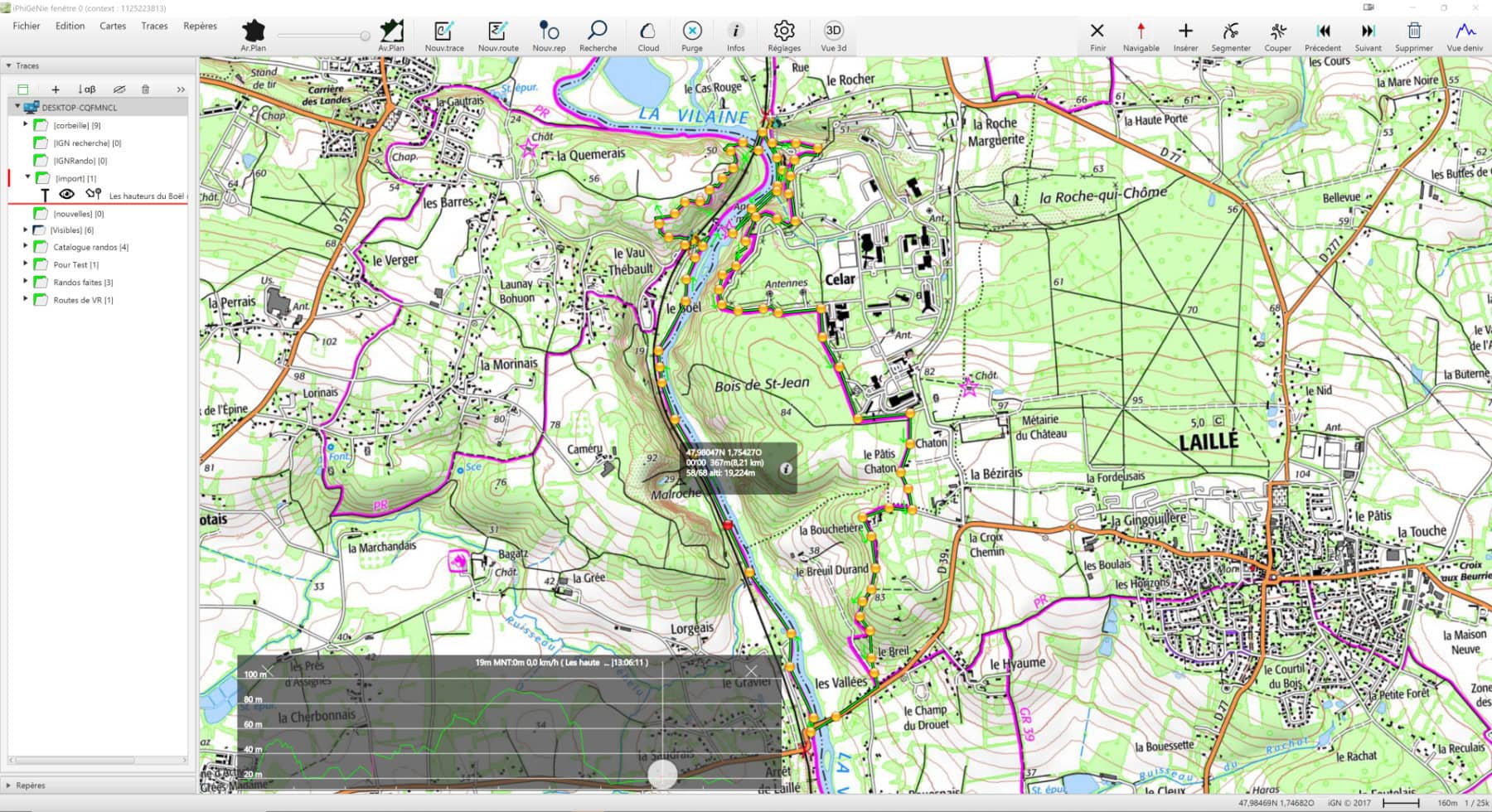The image size is (1492, 812).
Task: Toggle the [nouvelles] folder checkbox icon
Action: [x=40, y=214]
